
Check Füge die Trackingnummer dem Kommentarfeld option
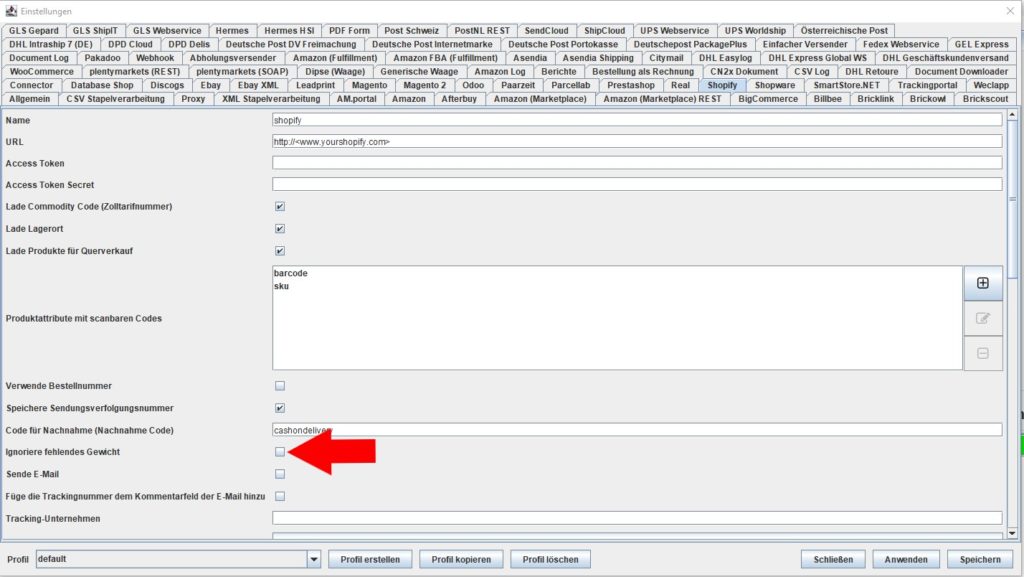pyautogui.click(x=280, y=496)
